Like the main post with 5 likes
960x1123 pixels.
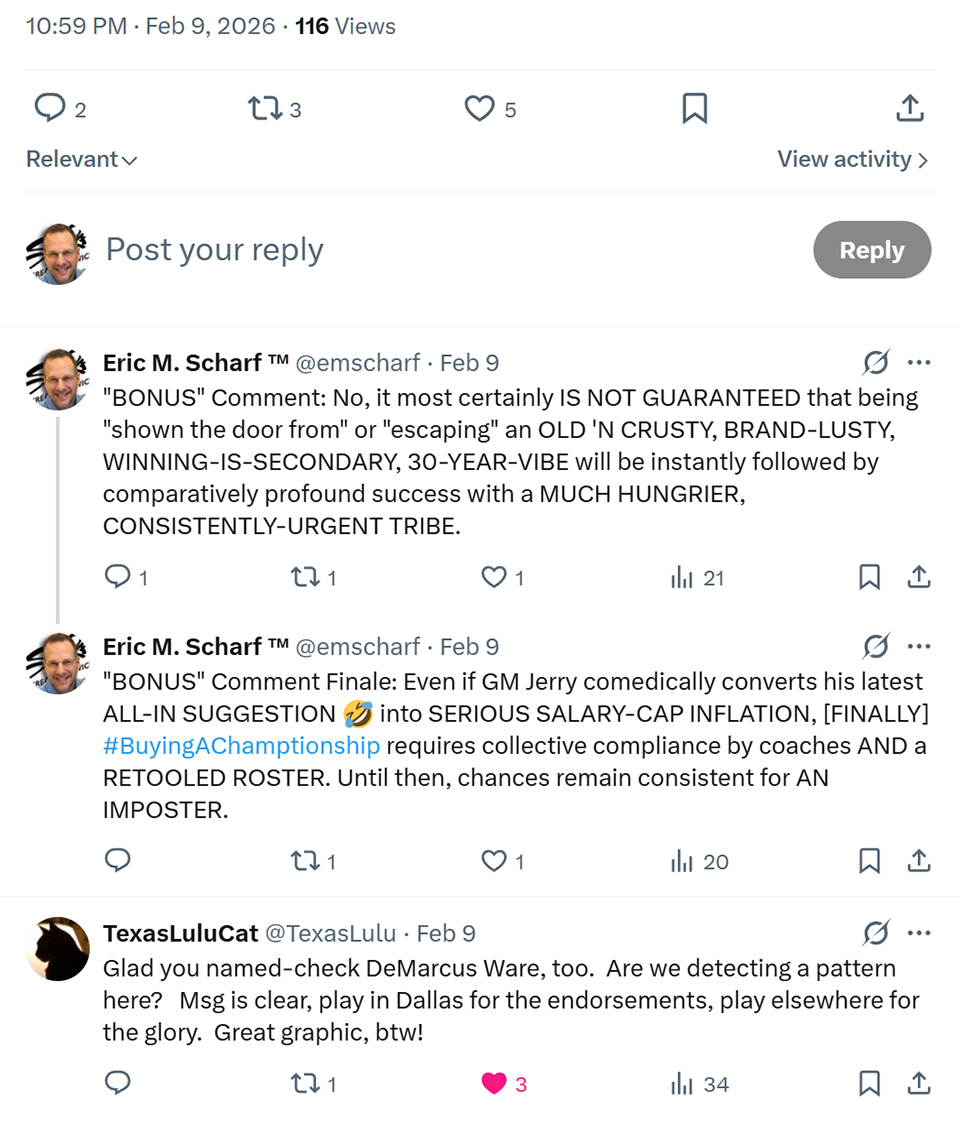point(480,108)
